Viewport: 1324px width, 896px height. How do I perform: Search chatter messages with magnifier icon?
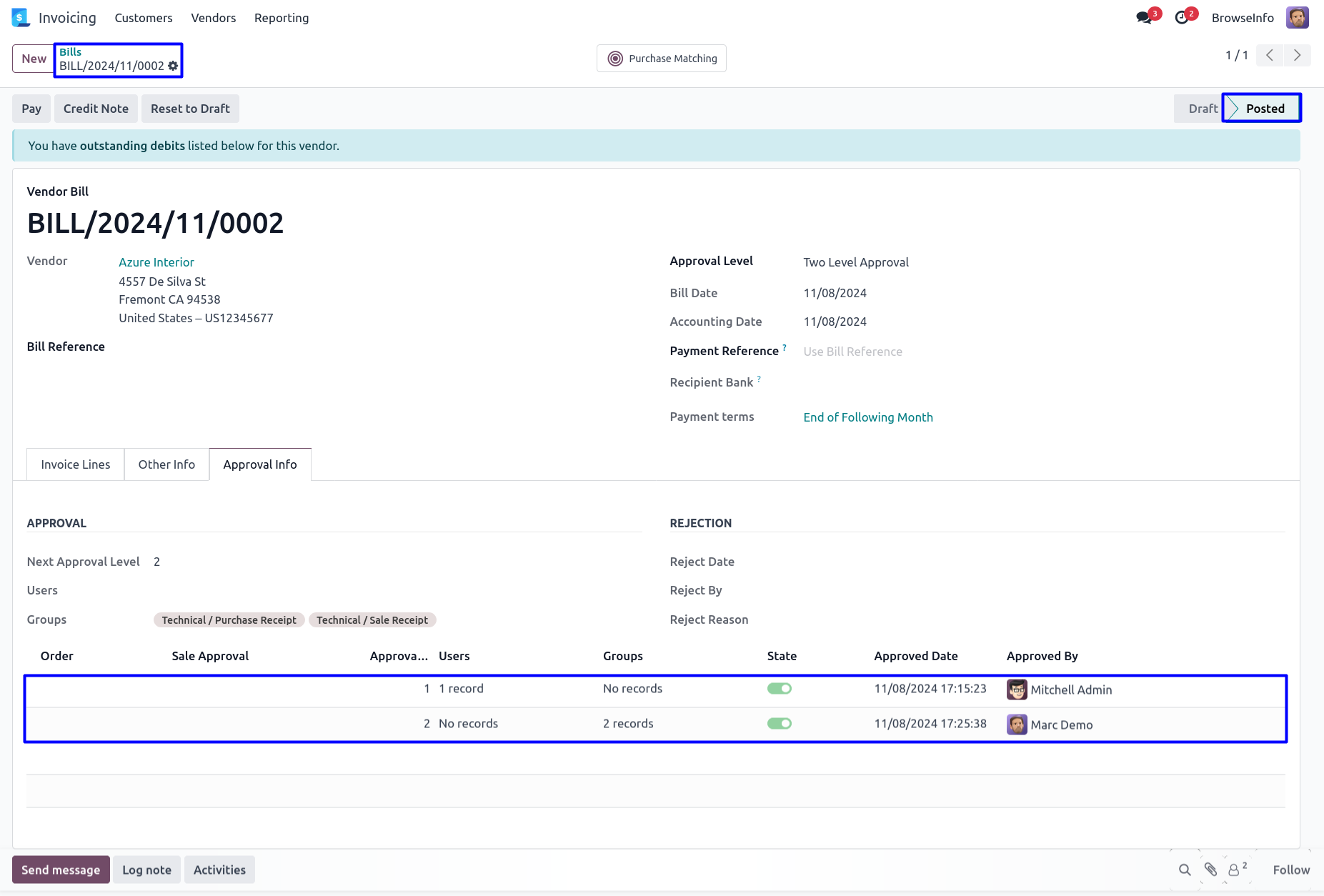(x=1184, y=870)
